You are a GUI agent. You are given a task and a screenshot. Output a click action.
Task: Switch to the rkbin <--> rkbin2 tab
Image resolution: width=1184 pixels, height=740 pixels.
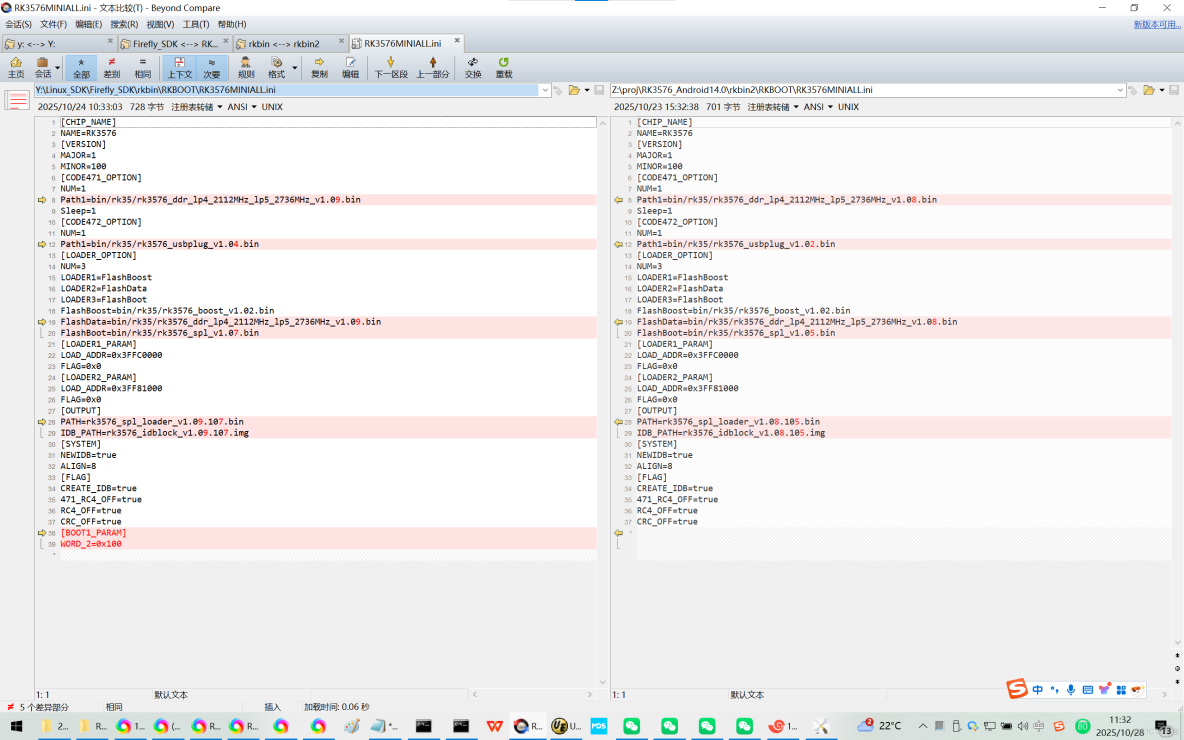pos(284,44)
